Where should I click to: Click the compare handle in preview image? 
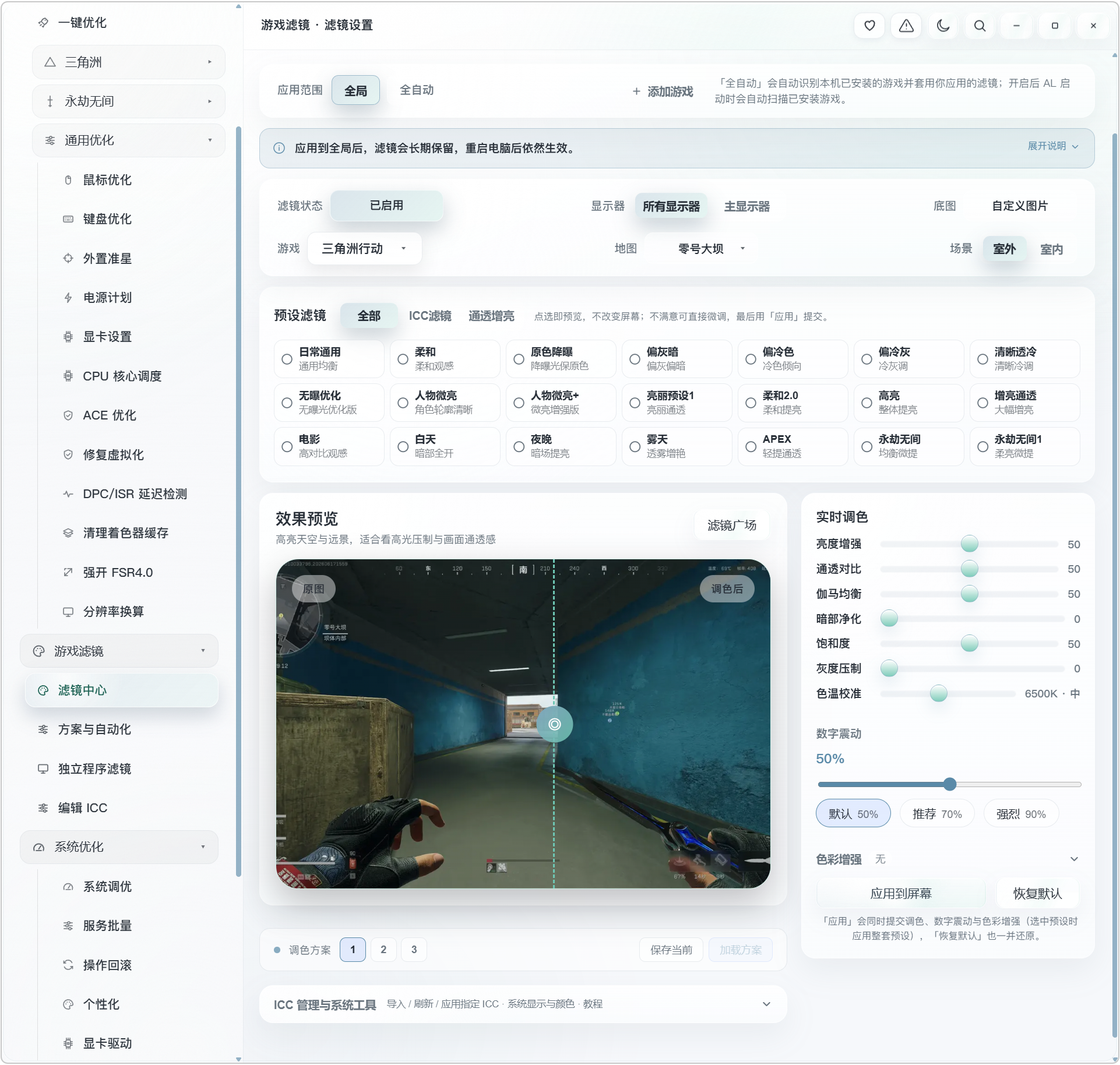(554, 724)
